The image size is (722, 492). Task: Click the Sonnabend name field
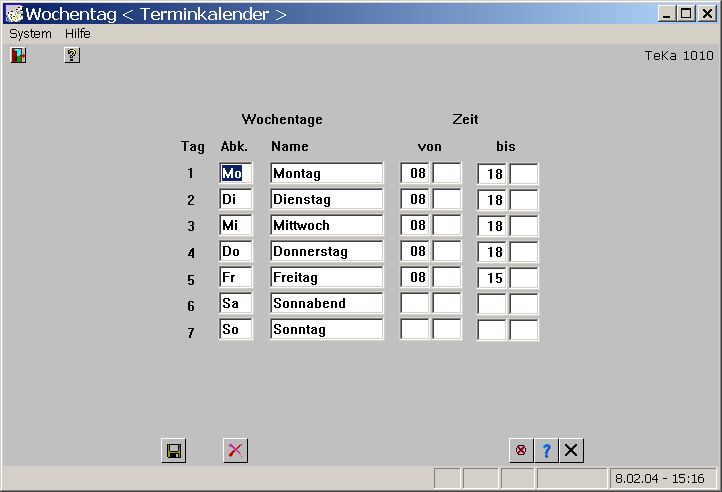327,304
